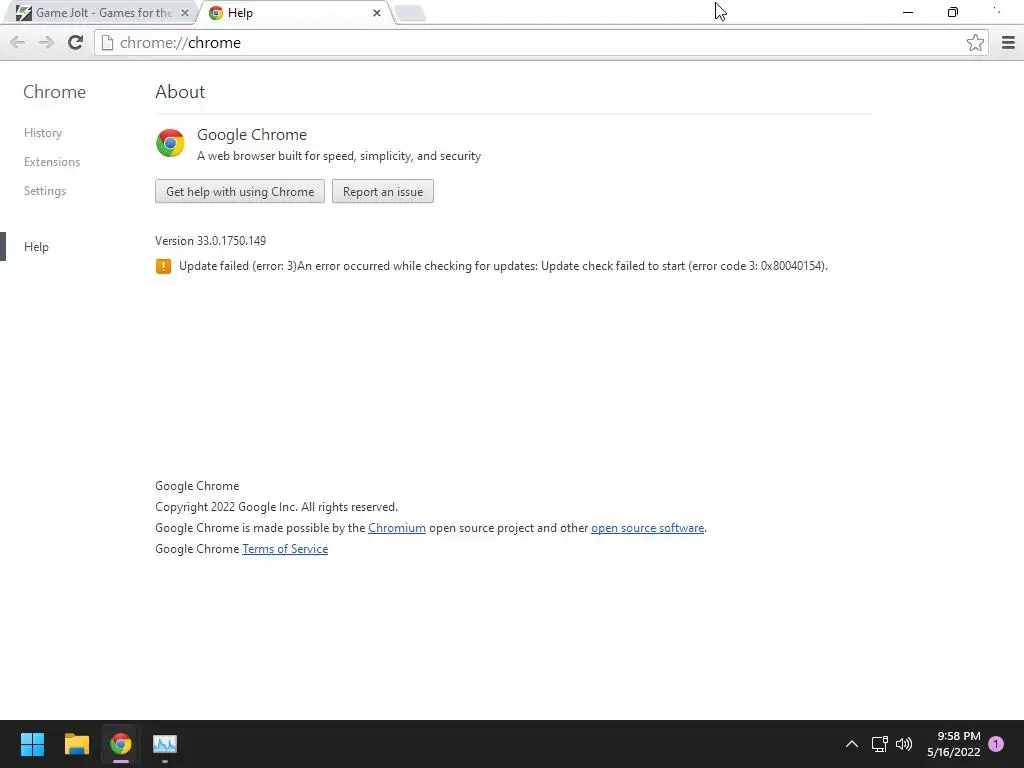Open the notification center badge
The height and width of the screenshot is (768, 1024).
(x=996, y=744)
